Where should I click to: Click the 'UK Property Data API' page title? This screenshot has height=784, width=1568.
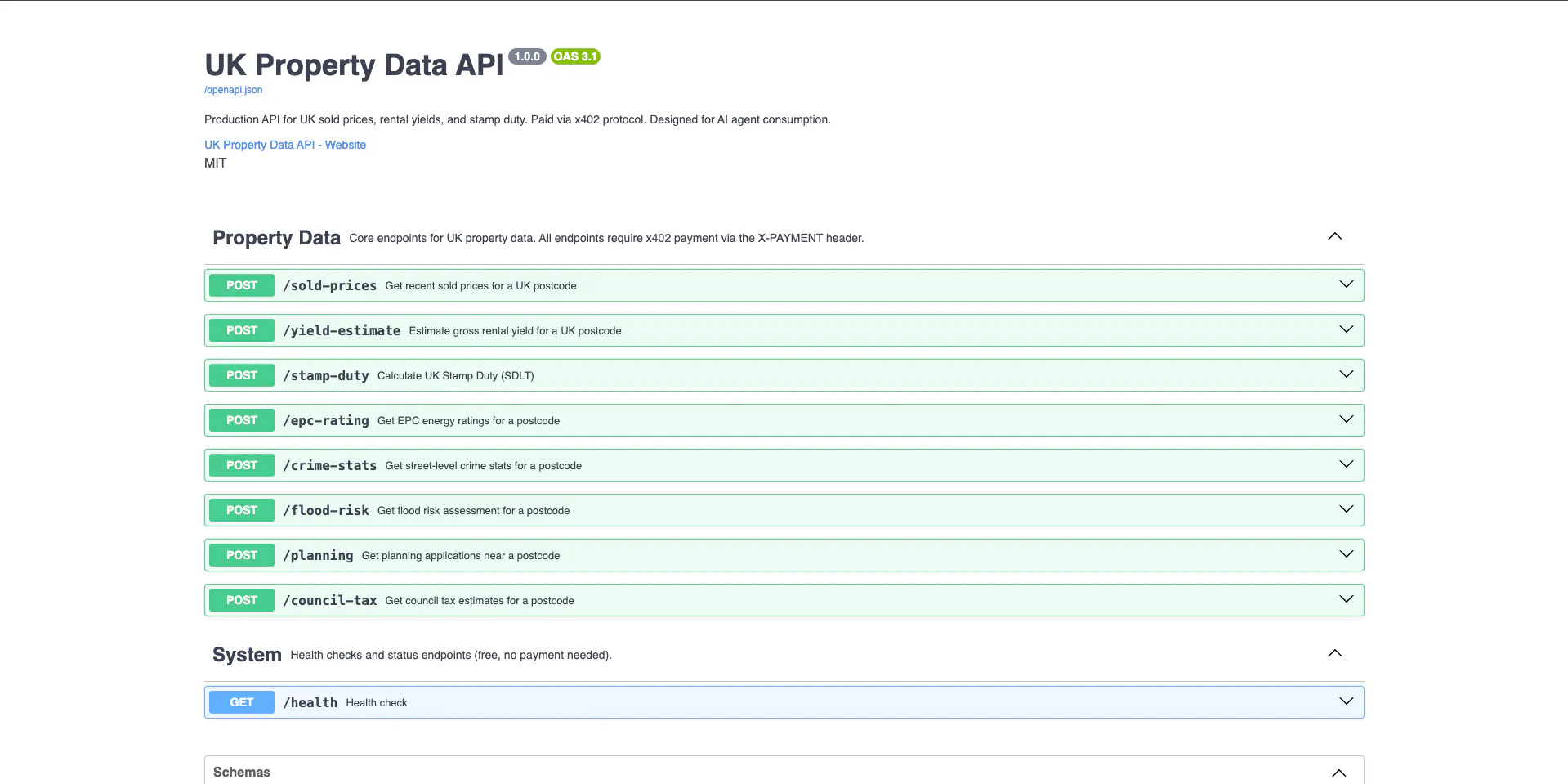pyautogui.click(x=354, y=65)
